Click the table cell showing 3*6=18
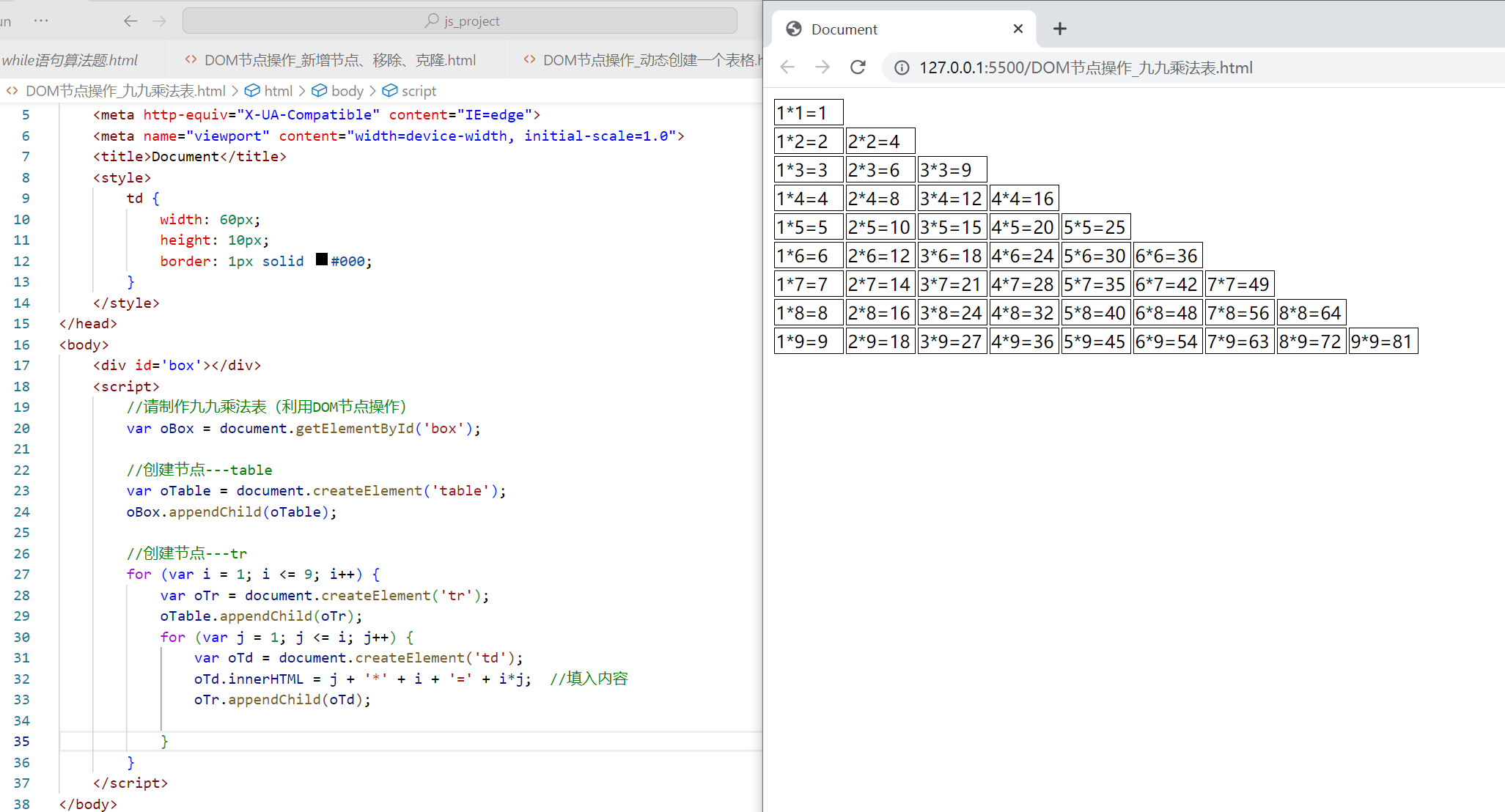This screenshot has width=1505, height=812. pos(952,255)
